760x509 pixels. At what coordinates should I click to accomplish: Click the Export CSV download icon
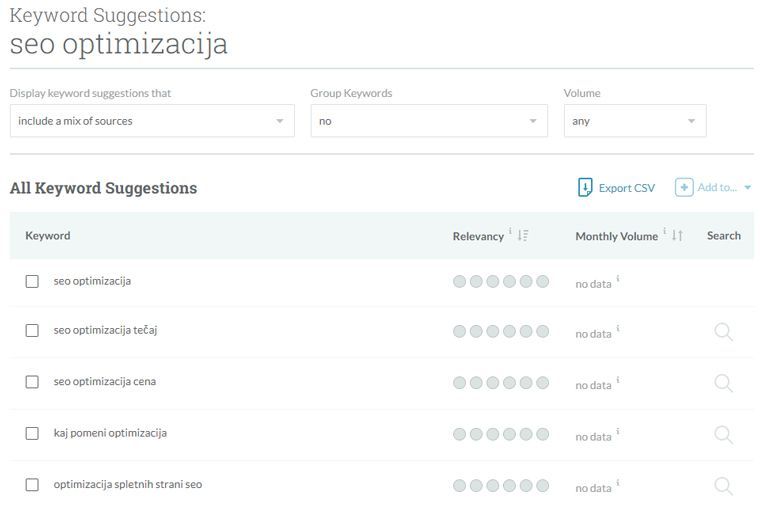click(x=585, y=188)
